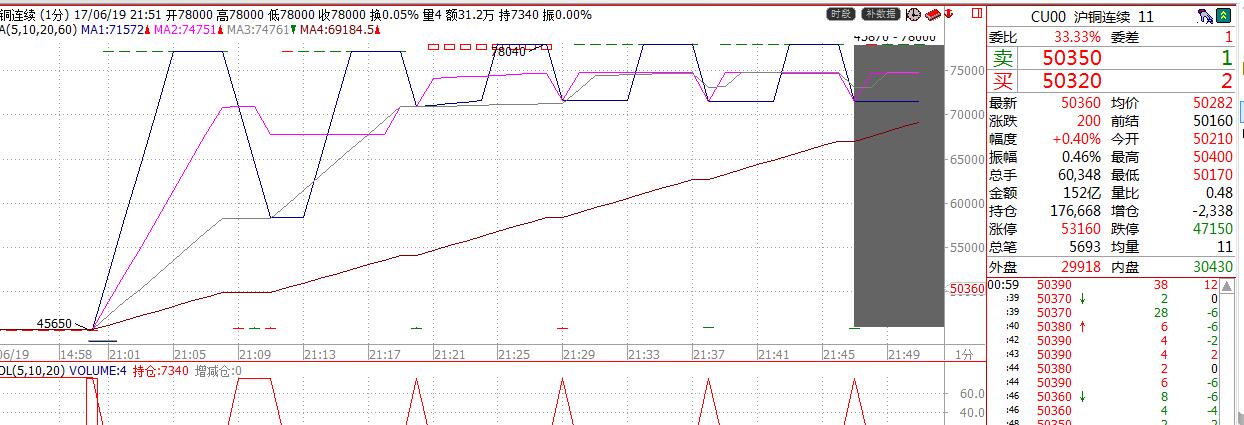
Task: Click the 外盘 value 29918
Action: tap(1079, 267)
